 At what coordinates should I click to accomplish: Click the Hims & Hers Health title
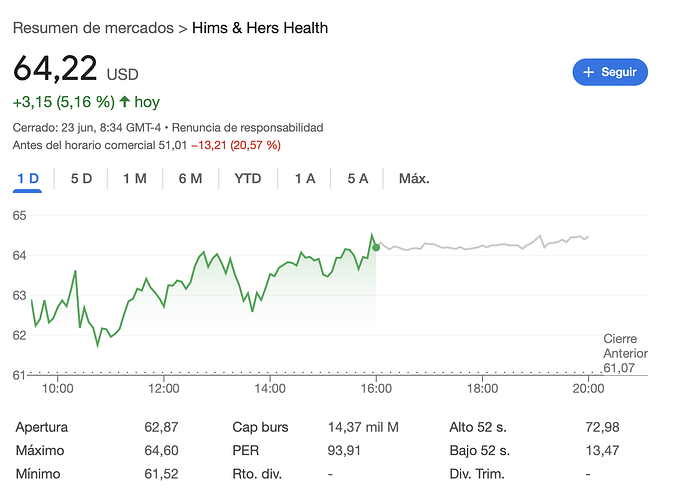tap(260, 28)
